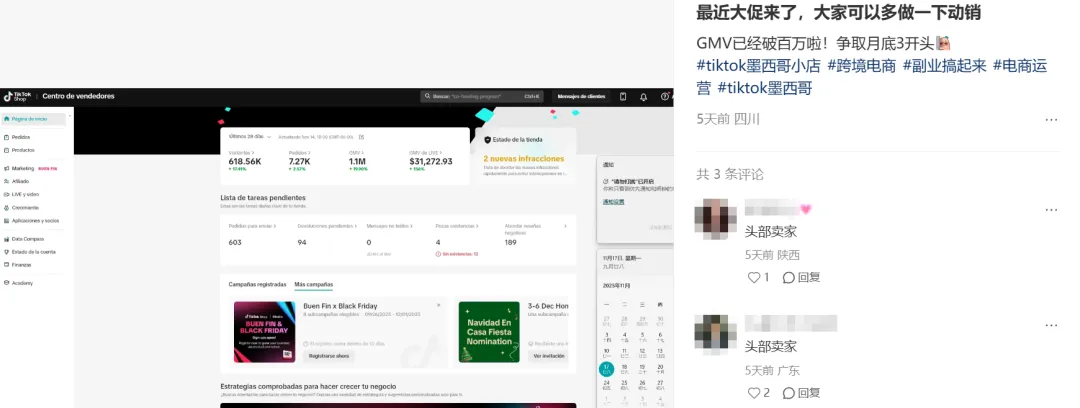1080x408 pixels.
Task: Click the Data Compass chart icon
Action: (6, 239)
